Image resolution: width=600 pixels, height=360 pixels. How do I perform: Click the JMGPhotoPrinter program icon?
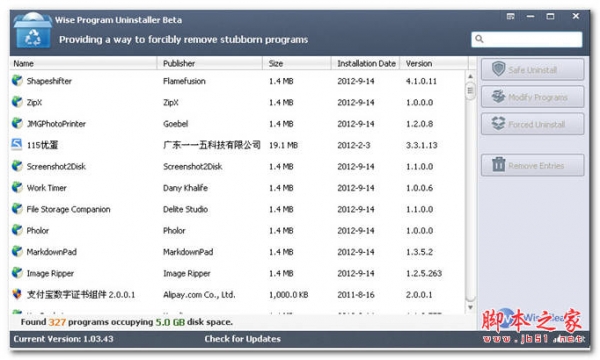pyautogui.click(x=17, y=123)
